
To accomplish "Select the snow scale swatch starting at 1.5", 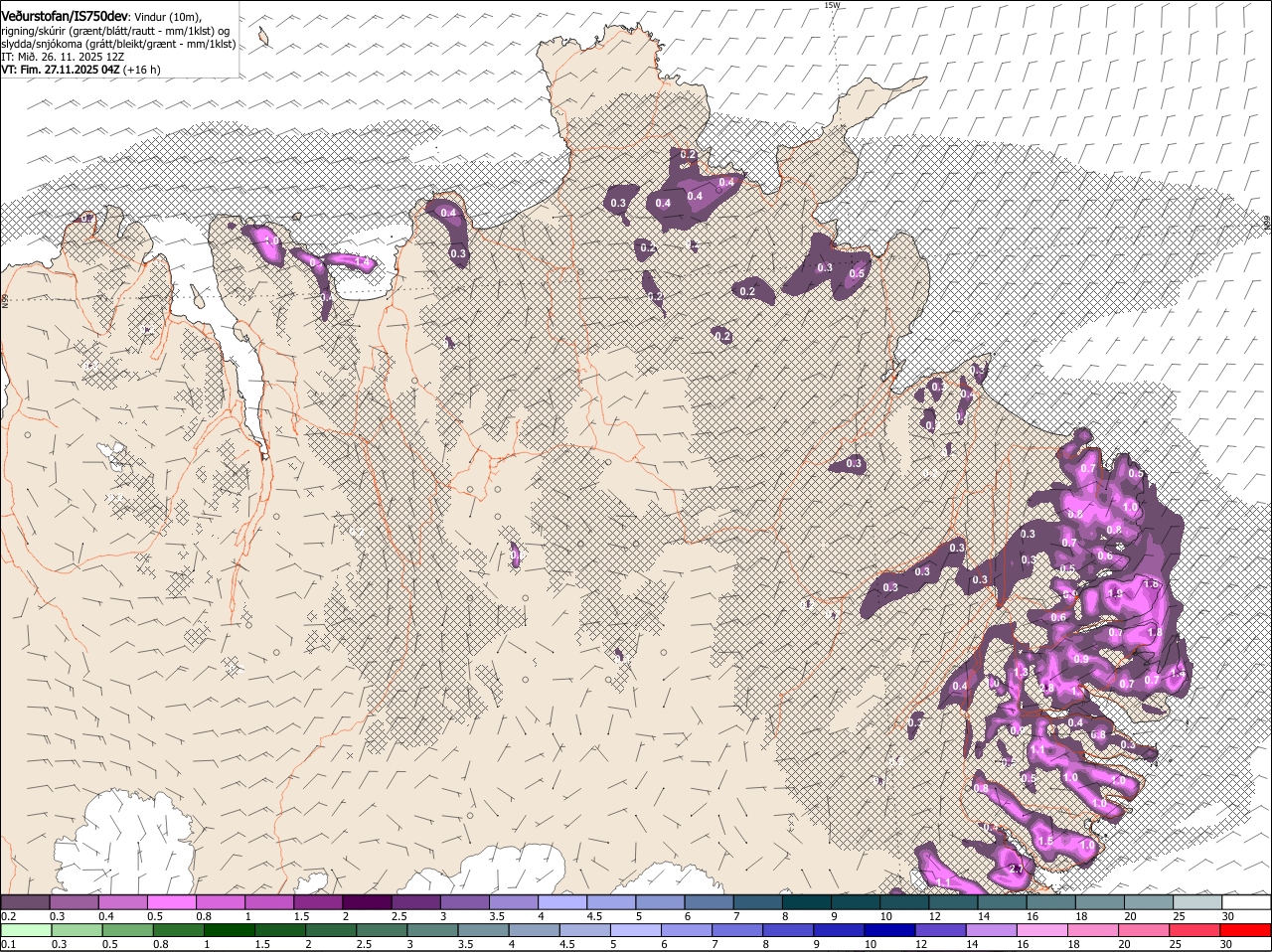I will tap(318, 902).
